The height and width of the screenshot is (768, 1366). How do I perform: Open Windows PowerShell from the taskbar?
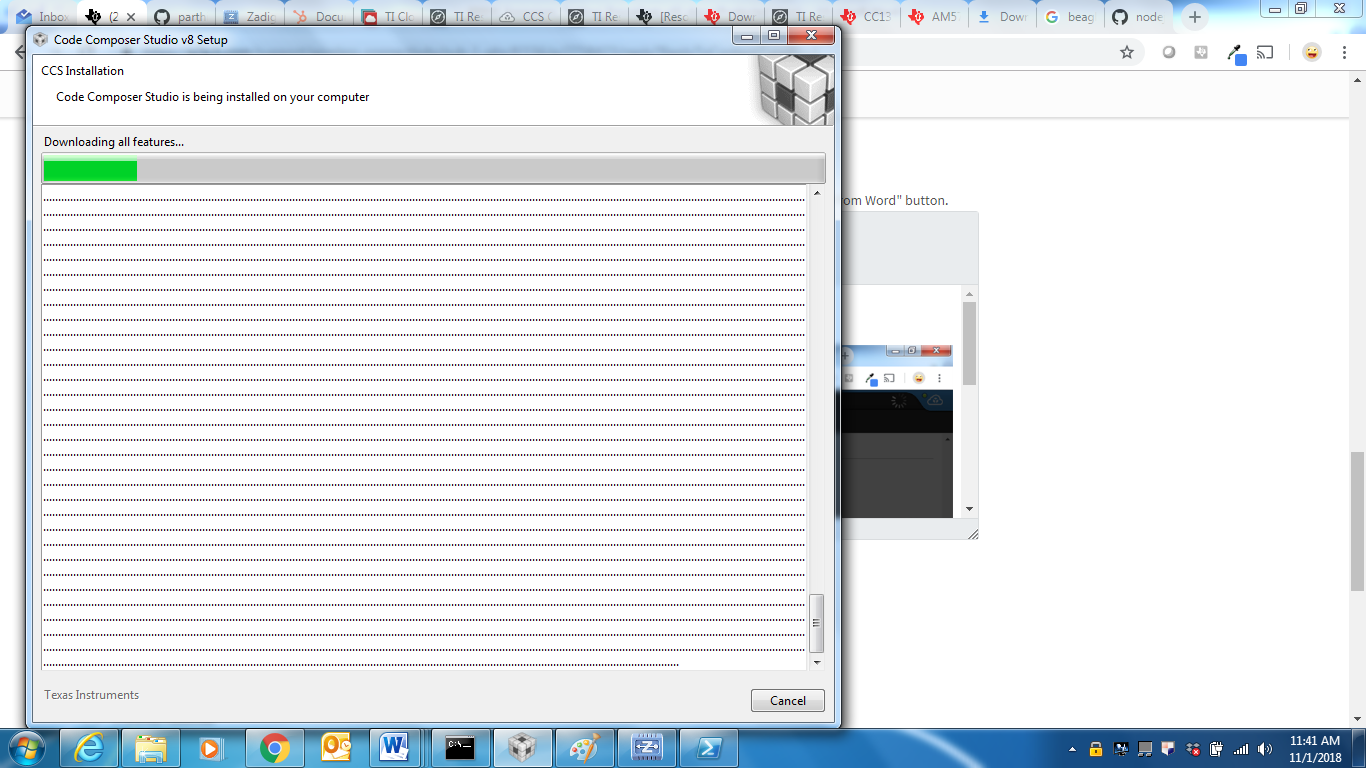click(708, 748)
